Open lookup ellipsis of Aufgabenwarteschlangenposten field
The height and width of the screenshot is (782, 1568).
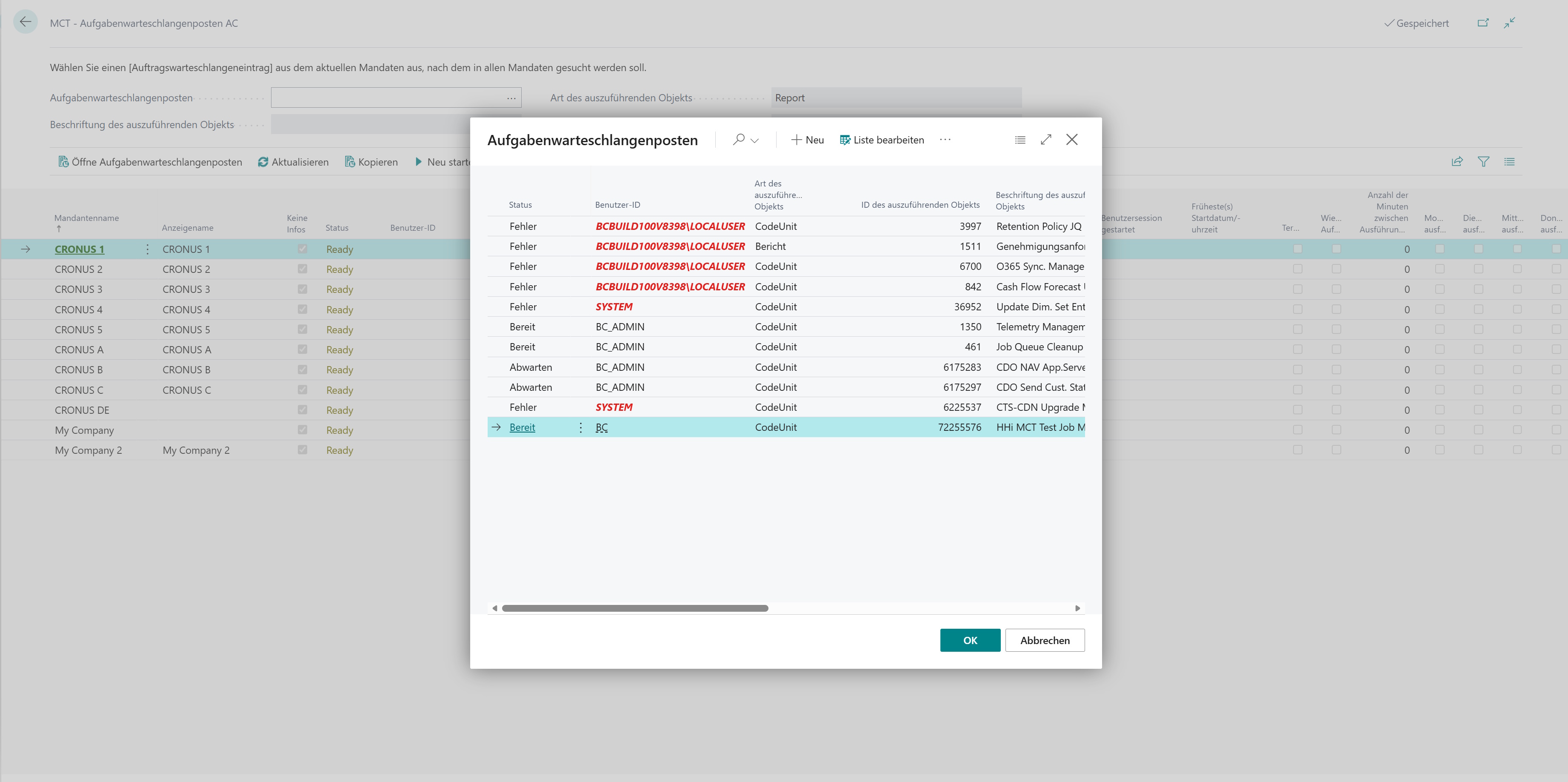coord(511,98)
